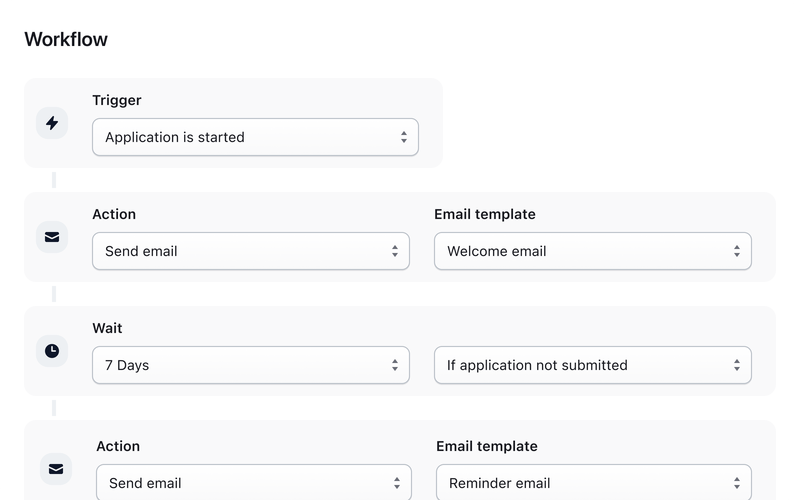Viewport: 800px width, 500px height.
Task: Click 'Action' label above first Send email
Action: (114, 214)
